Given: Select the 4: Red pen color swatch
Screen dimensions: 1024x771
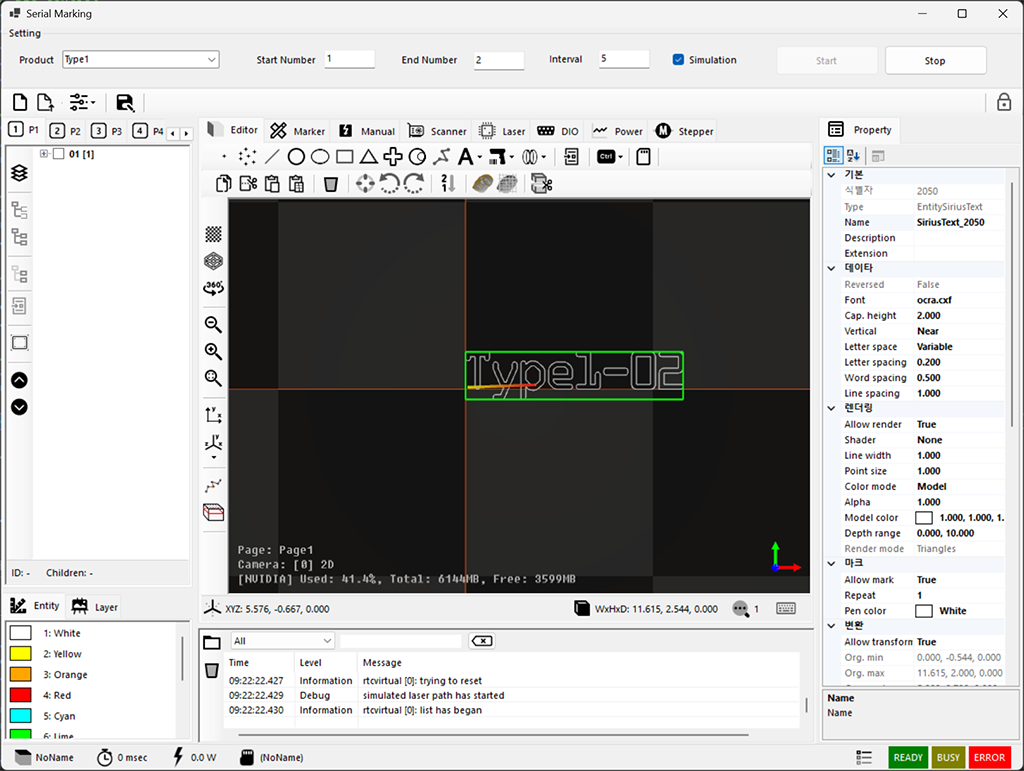Looking at the screenshot, I should click(21, 695).
